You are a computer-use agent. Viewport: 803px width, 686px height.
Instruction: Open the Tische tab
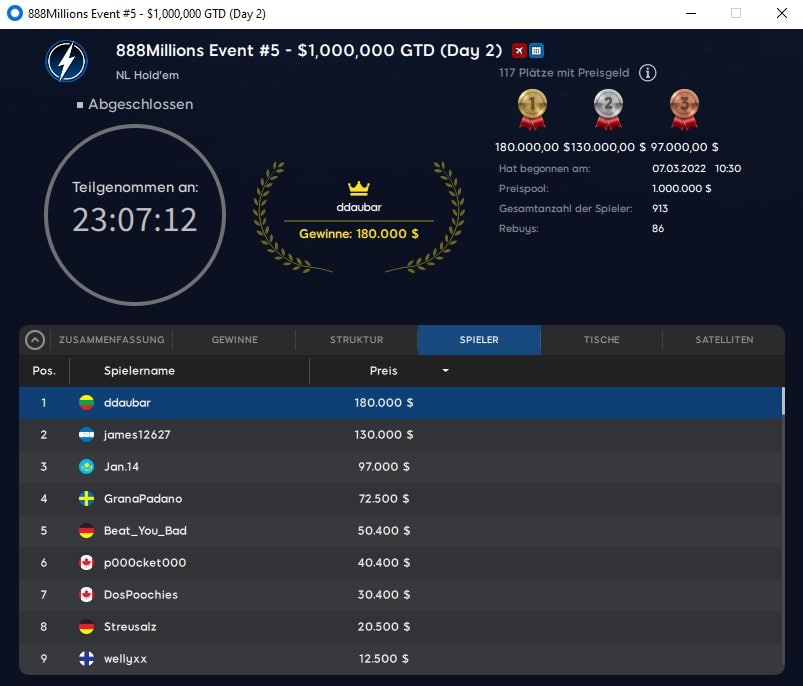click(x=601, y=340)
